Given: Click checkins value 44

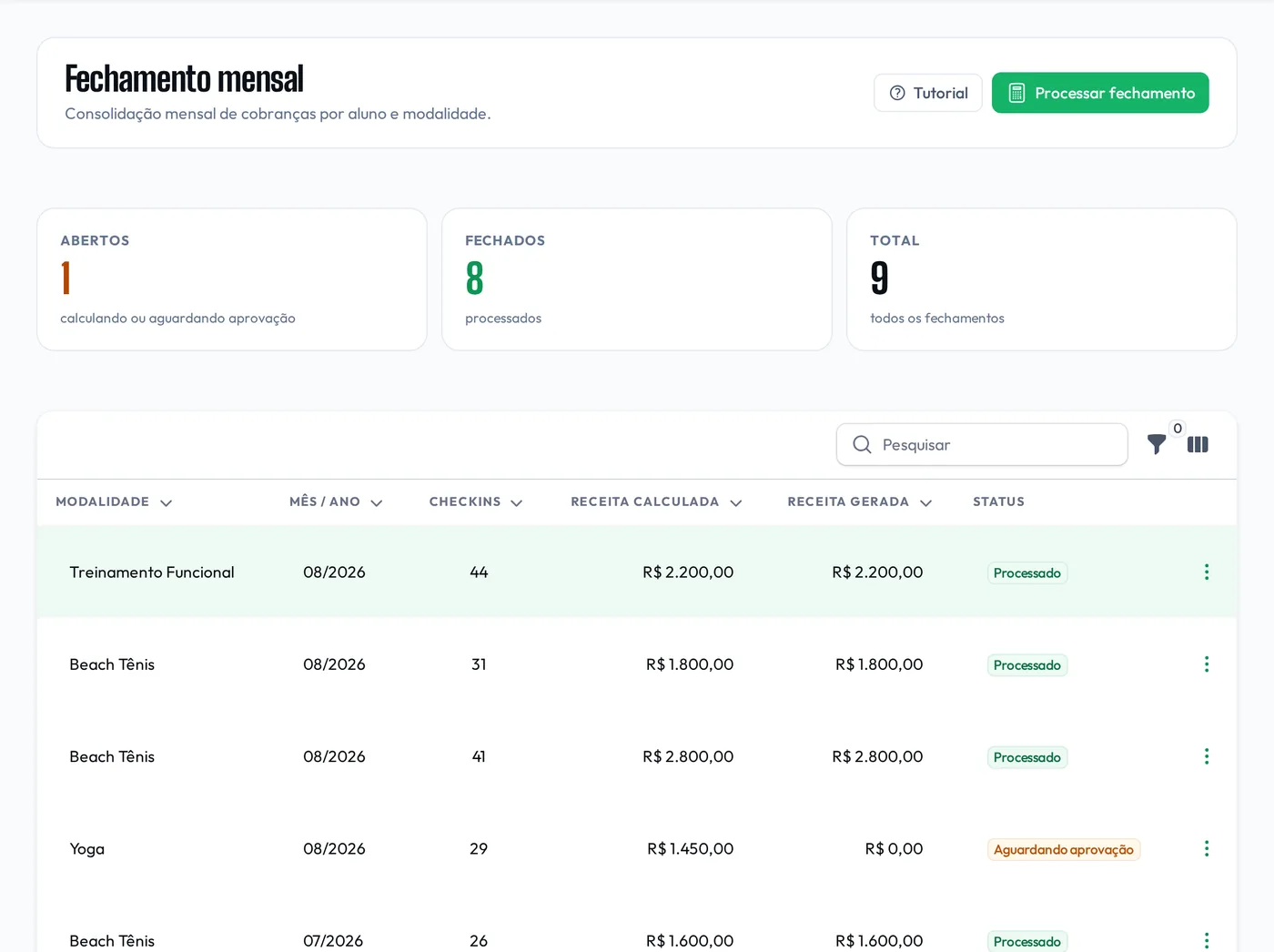Looking at the screenshot, I should (x=479, y=572).
